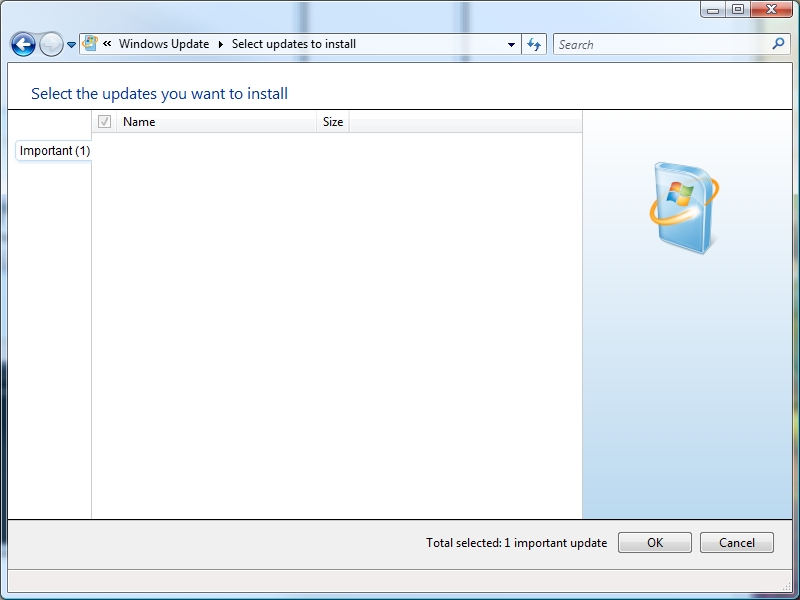
Task: Expand the double-chevron breadcrumb overflow
Action: pos(107,44)
